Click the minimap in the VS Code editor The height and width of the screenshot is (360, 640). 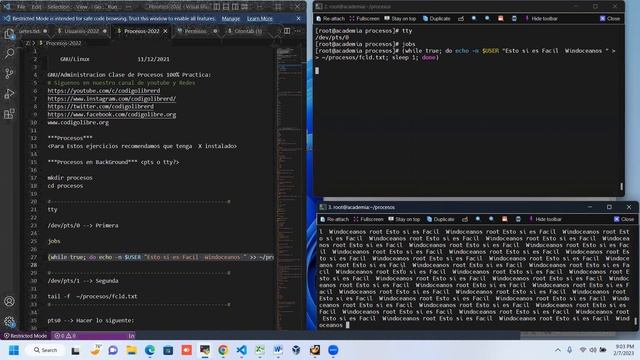tap(289, 188)
